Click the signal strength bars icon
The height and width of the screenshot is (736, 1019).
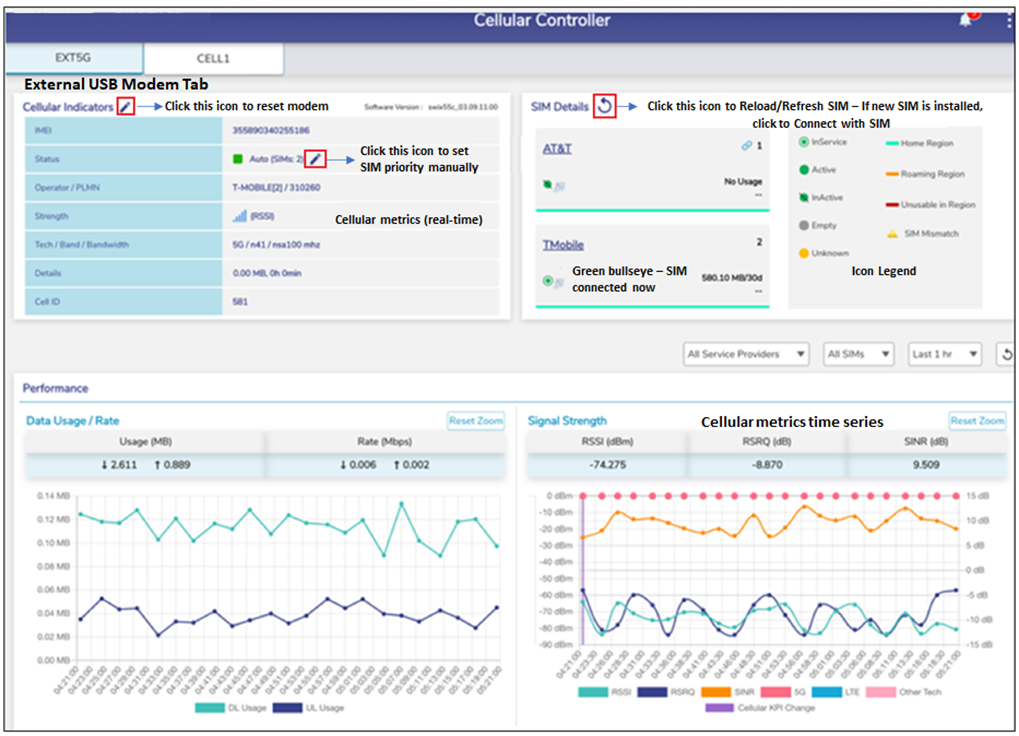(x=239, y=216)
